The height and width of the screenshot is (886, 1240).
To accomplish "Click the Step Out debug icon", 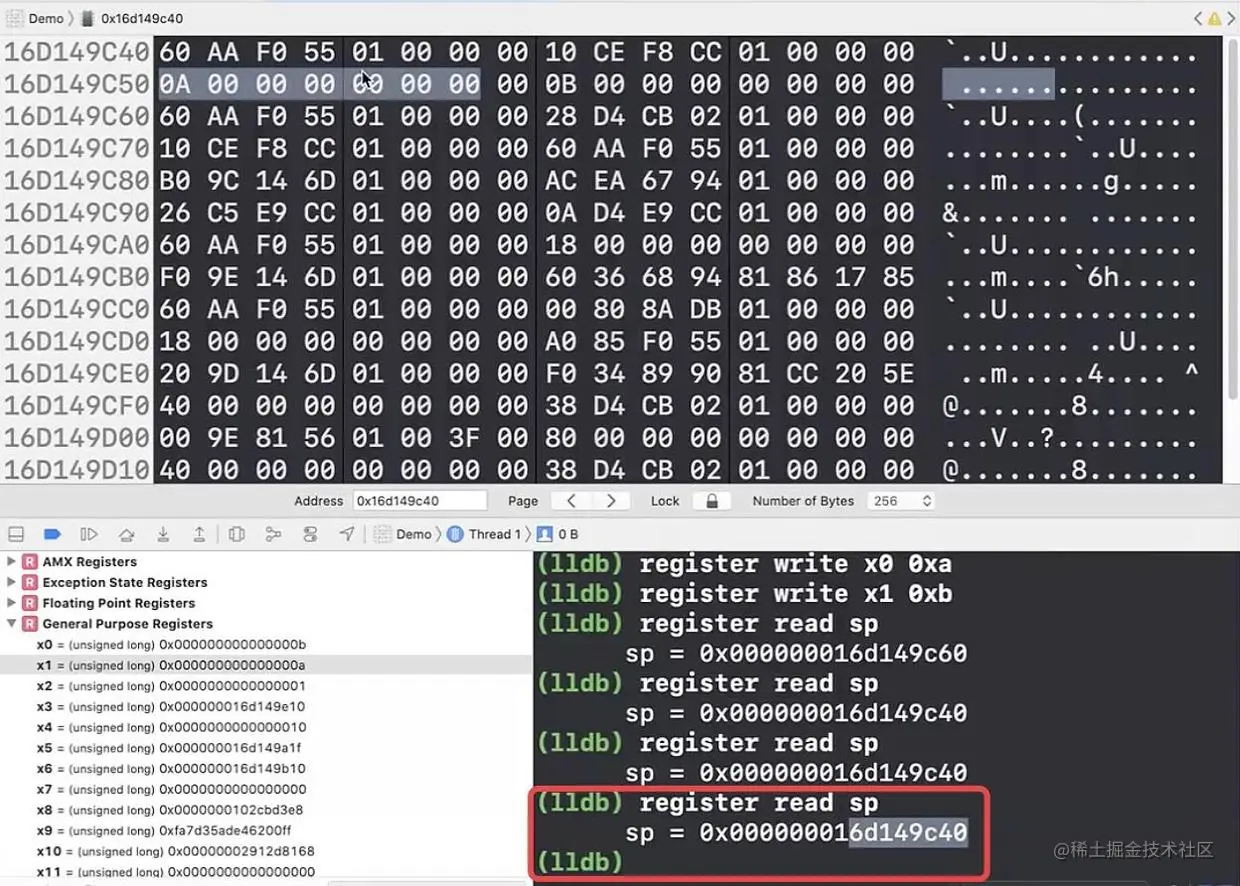I will point(199,534).
